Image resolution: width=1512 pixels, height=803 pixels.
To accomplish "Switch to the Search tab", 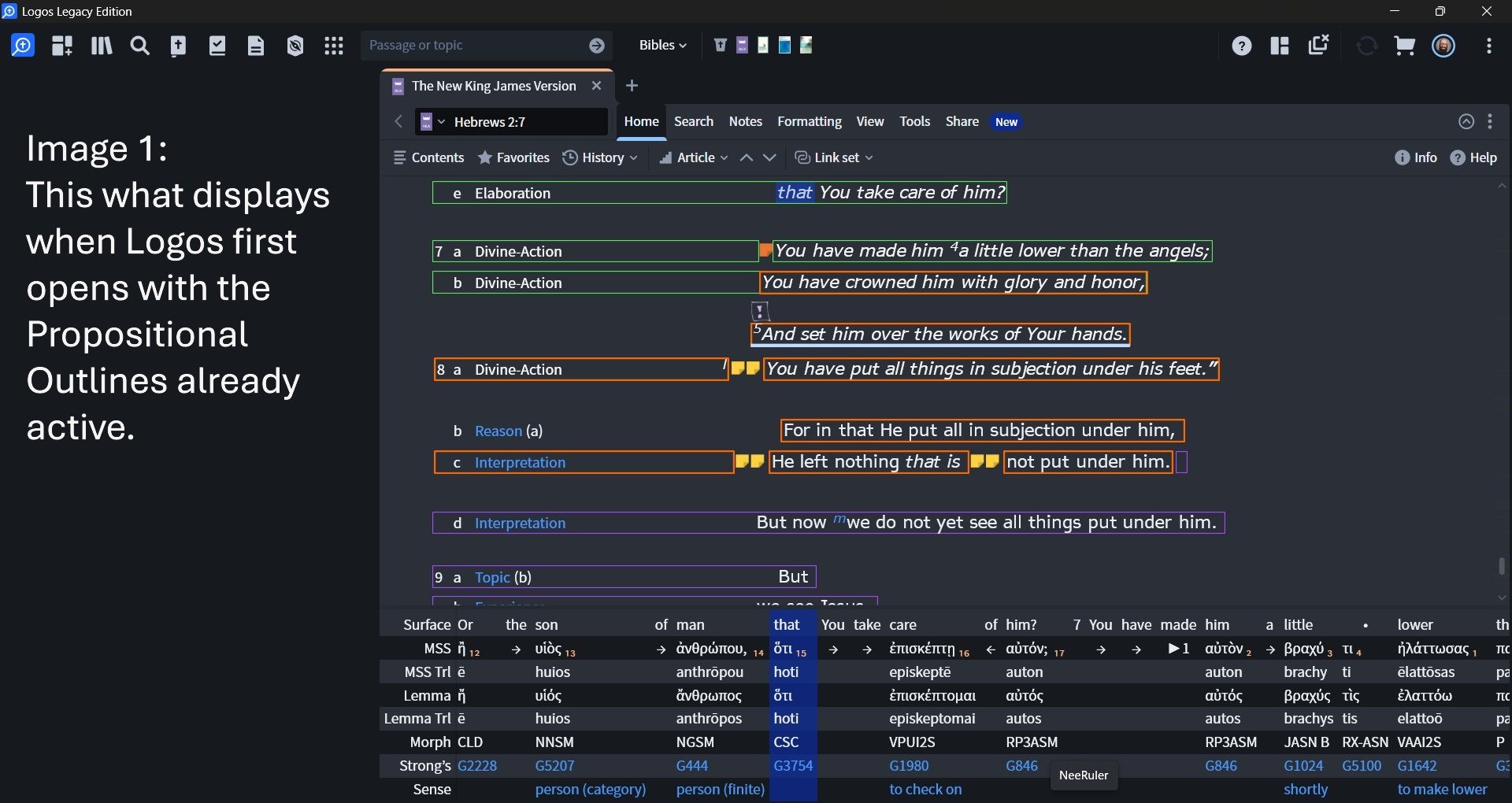I will (x=694, y=121).
